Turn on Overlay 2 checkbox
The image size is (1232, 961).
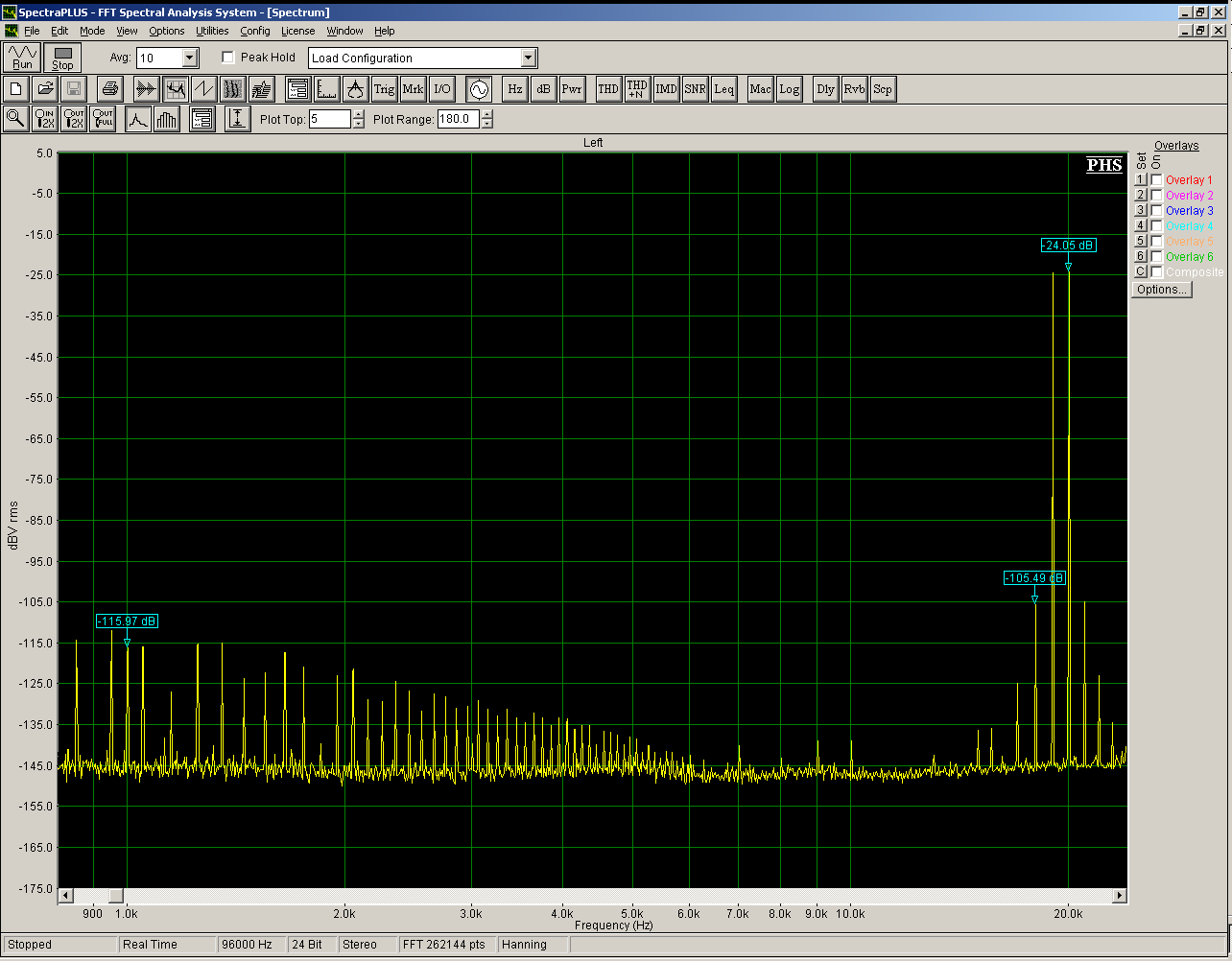(1157, 196)
